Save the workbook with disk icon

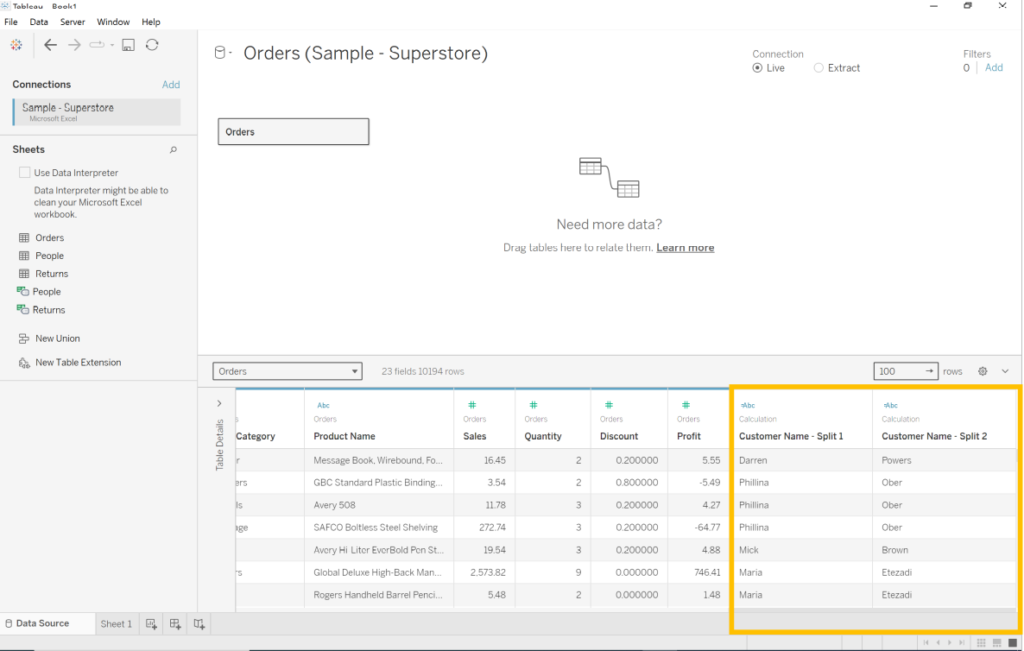[128, 45]
